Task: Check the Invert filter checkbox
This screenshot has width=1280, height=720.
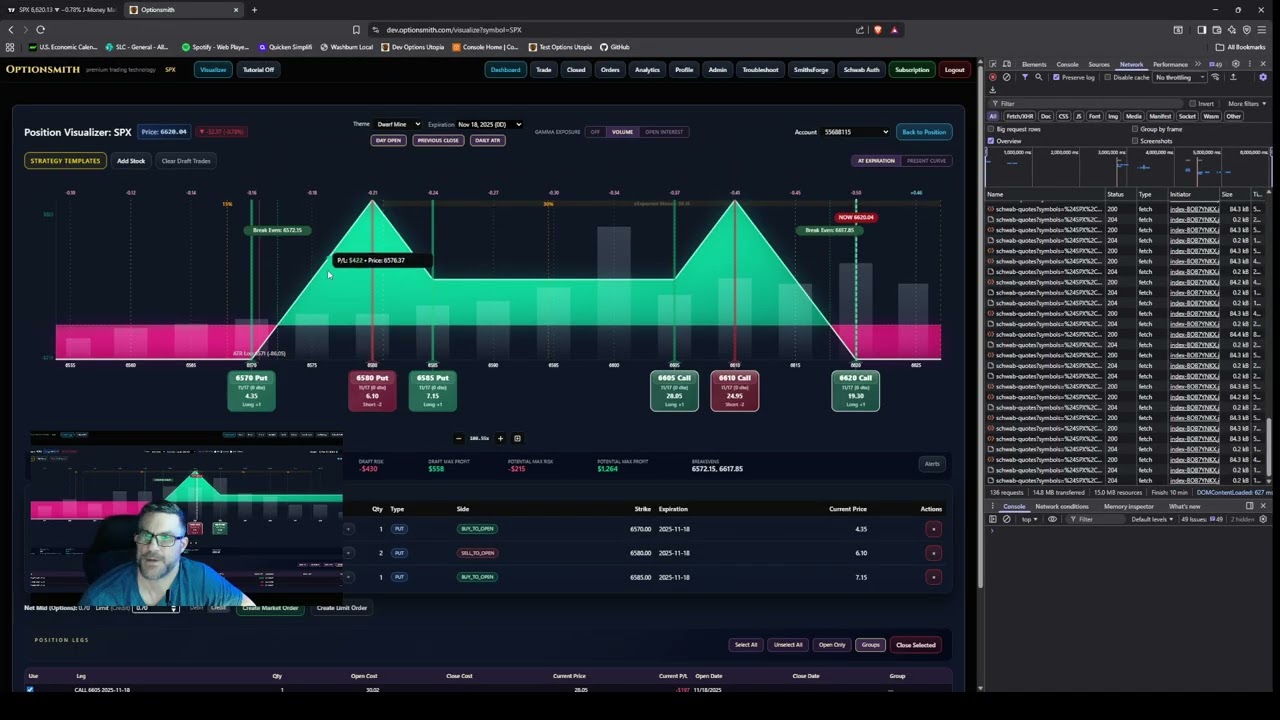Action: pyautogui.click(x=1192, y=103)
